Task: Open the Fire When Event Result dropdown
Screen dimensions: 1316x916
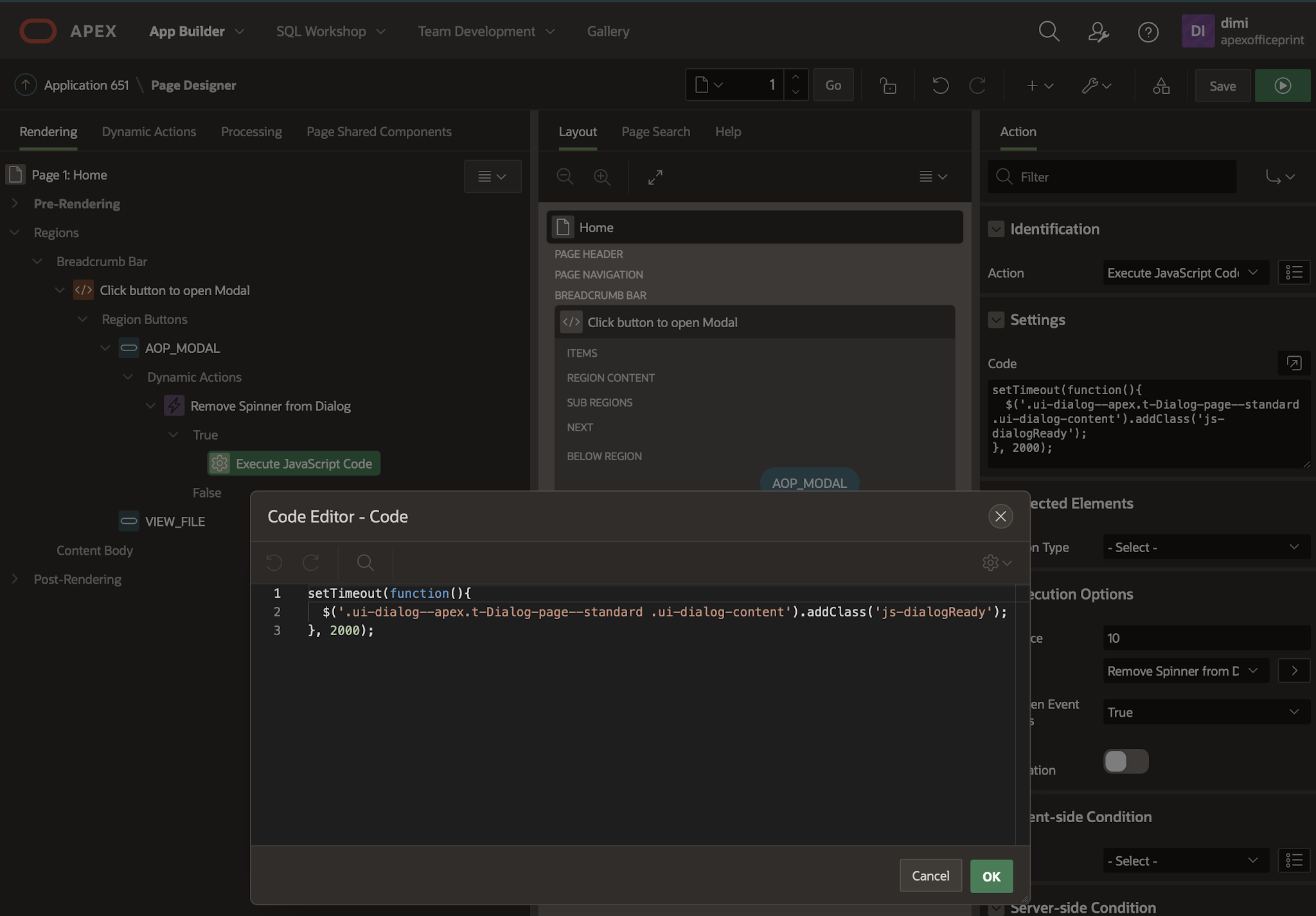Action: [1205, 712]
